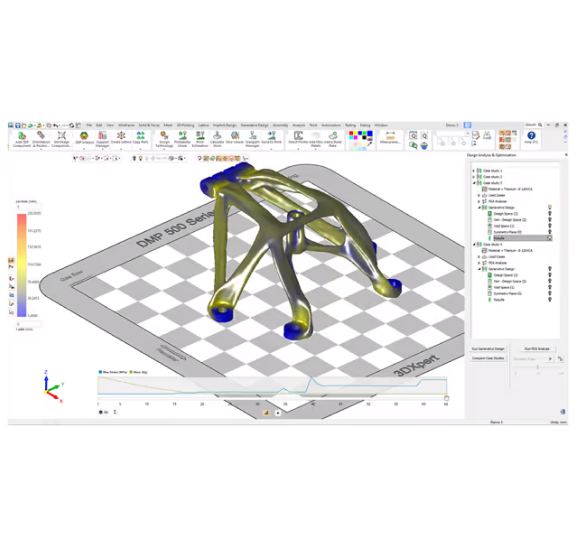
Task: Click the Run Generative Design button
Action: click(488, 349)
